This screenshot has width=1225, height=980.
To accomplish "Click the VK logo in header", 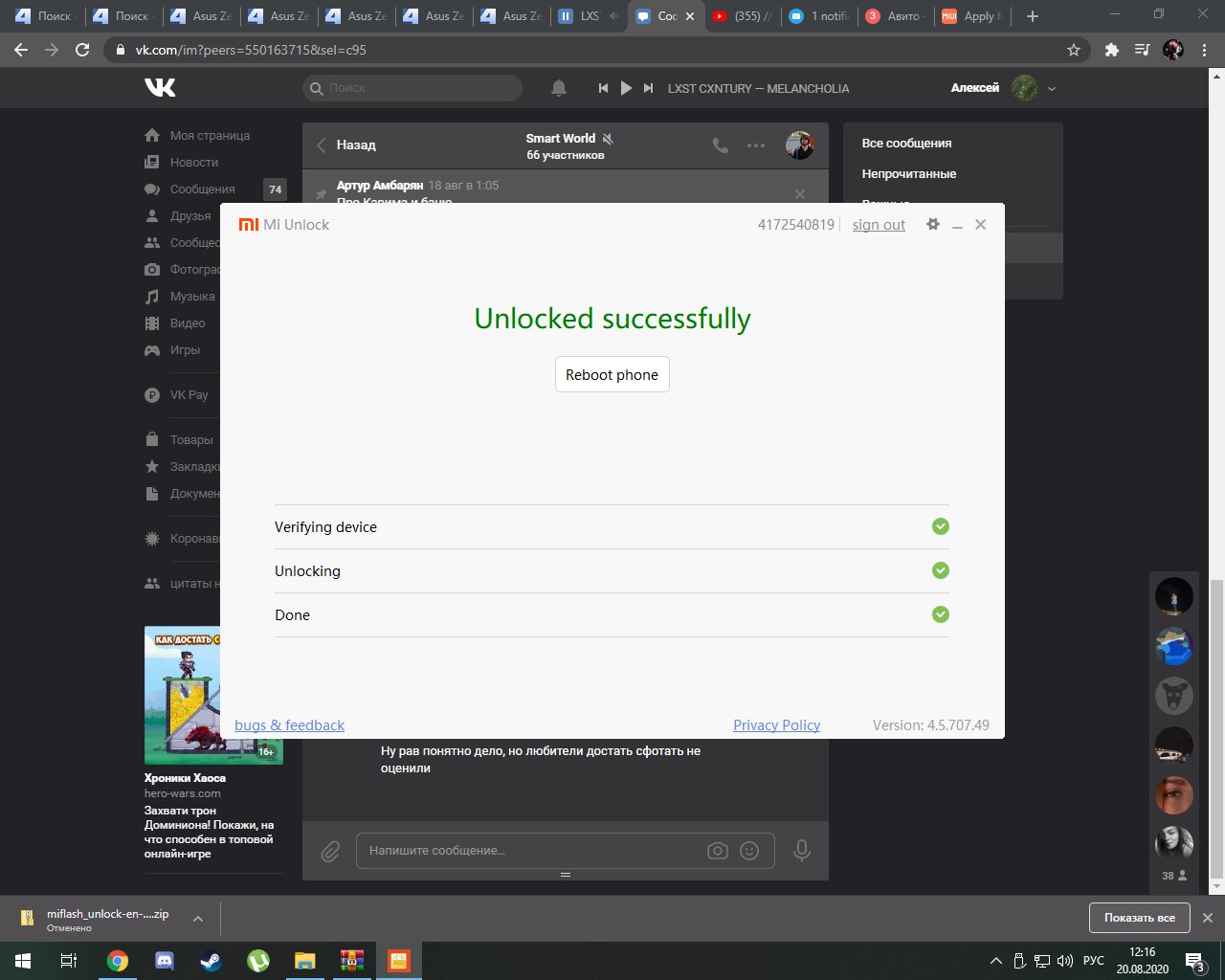I will tap(160, 88).
